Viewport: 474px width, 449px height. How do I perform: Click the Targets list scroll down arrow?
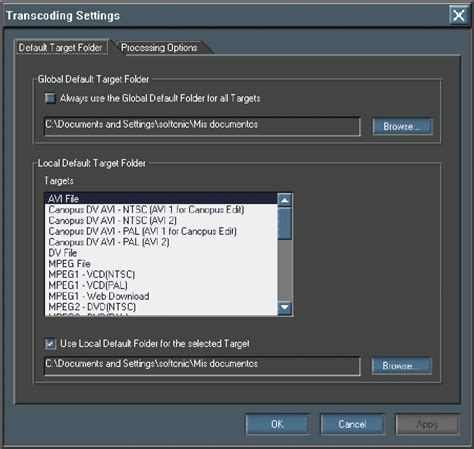(x=285, y=307)
